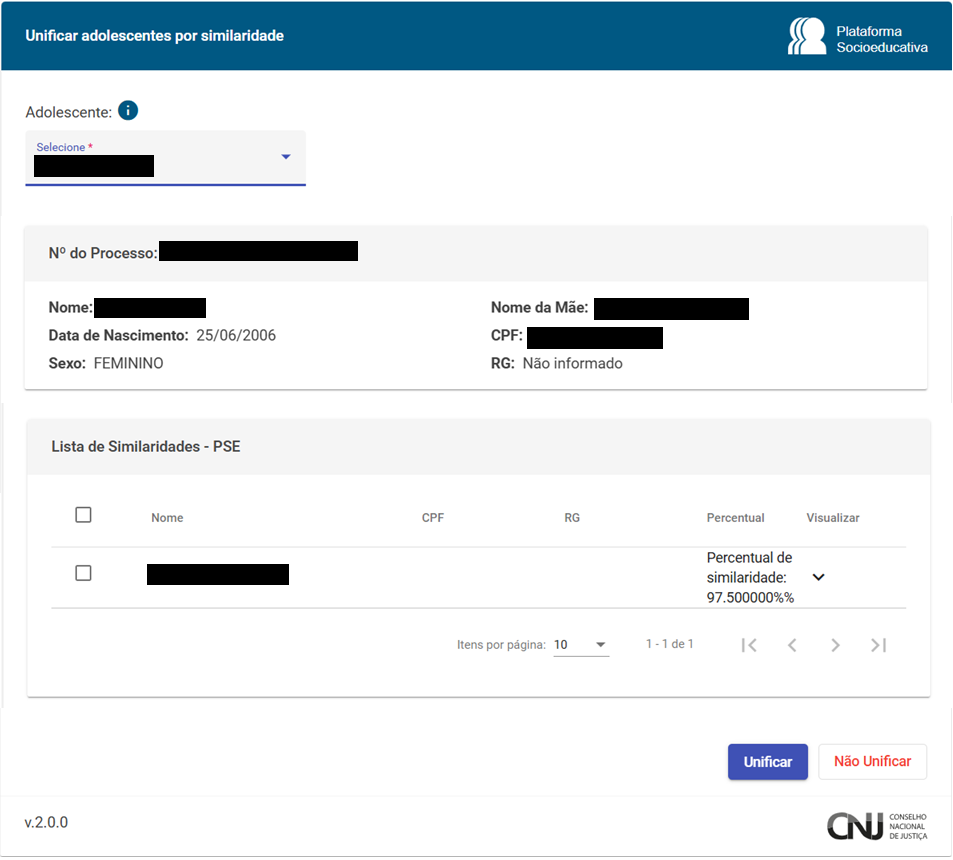The height and width of the screenshot is (860, 953).
Task: Click the CPF column header
Action: [x=433, y=518]
